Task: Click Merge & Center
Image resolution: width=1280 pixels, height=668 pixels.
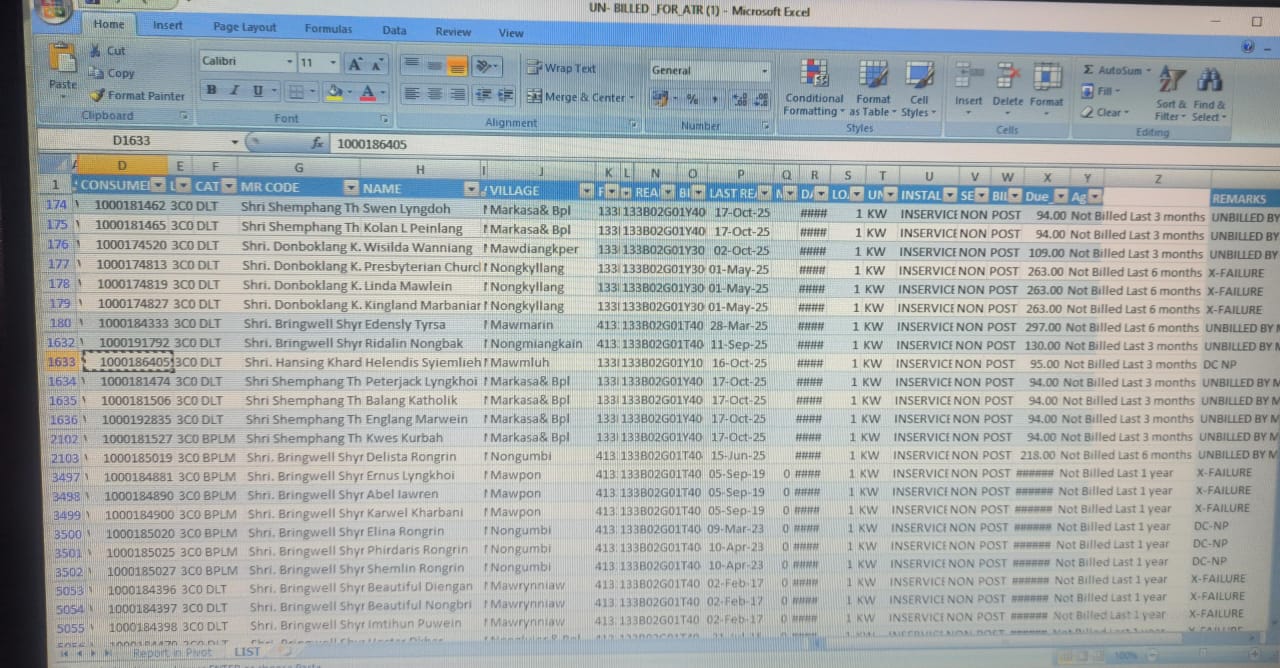Action: tap(582, 97)
